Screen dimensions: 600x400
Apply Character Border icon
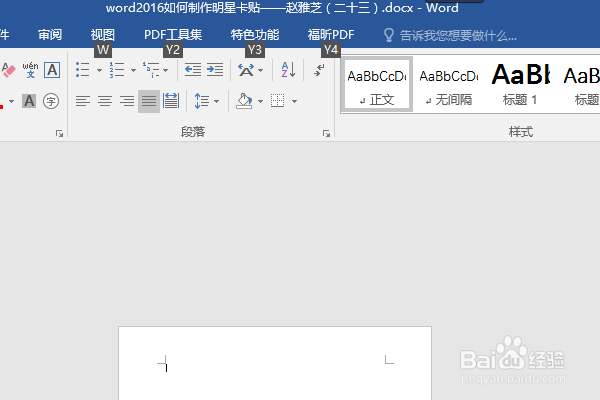52,70
